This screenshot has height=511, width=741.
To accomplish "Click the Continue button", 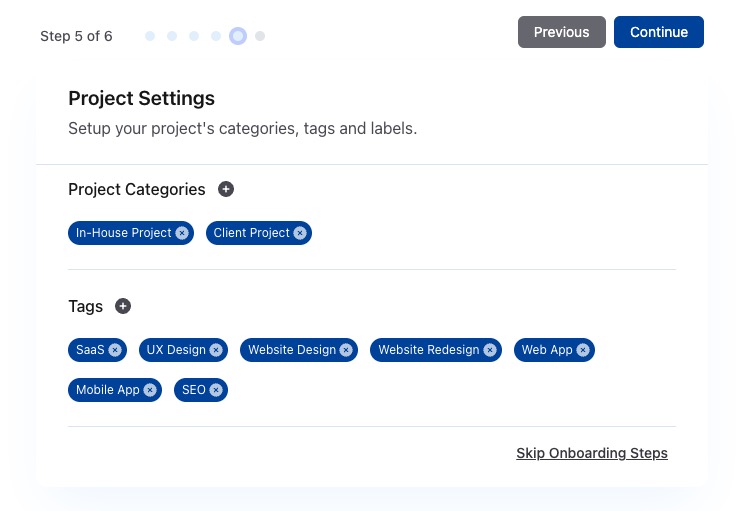I will [659, 32].
